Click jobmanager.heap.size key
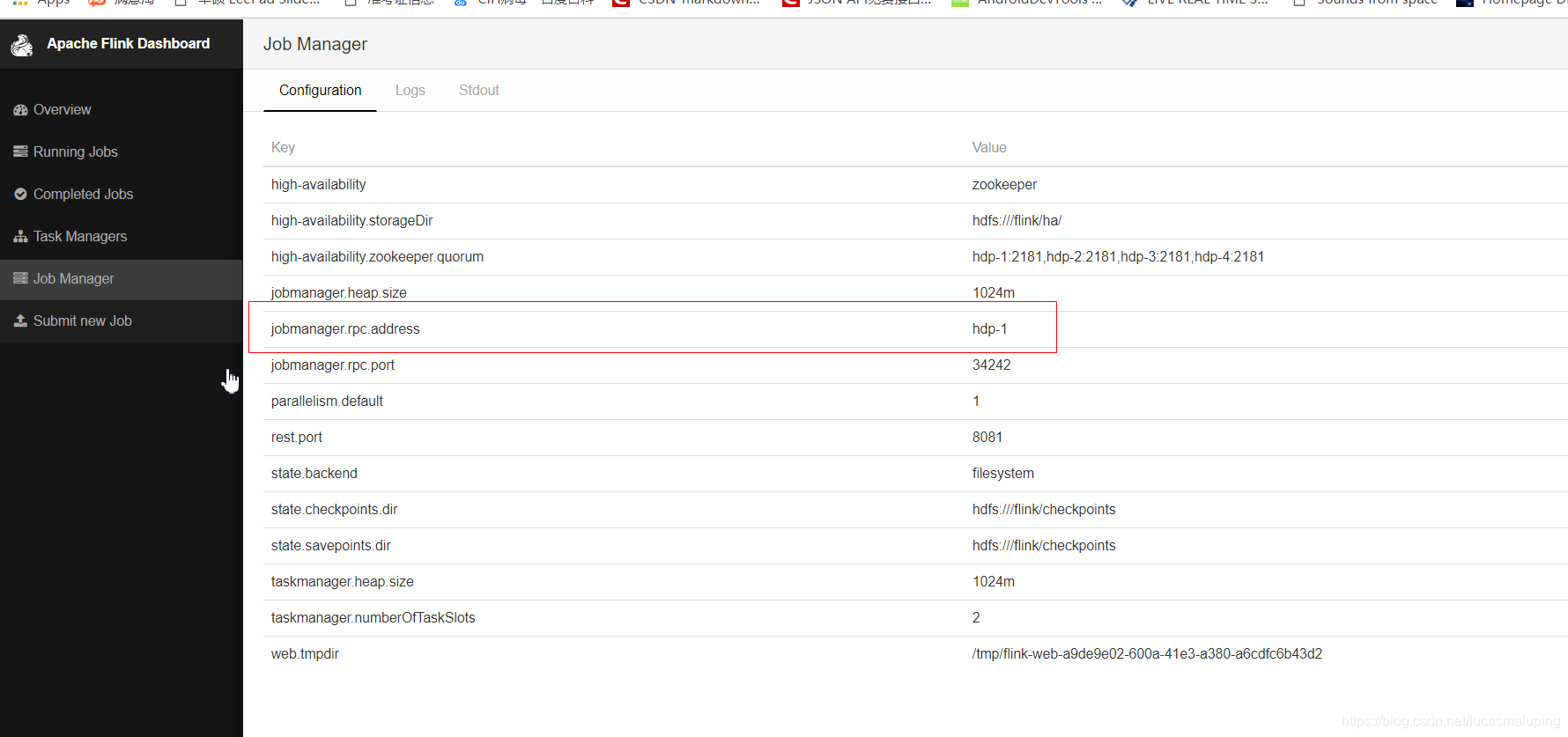 tap(339, 292)
